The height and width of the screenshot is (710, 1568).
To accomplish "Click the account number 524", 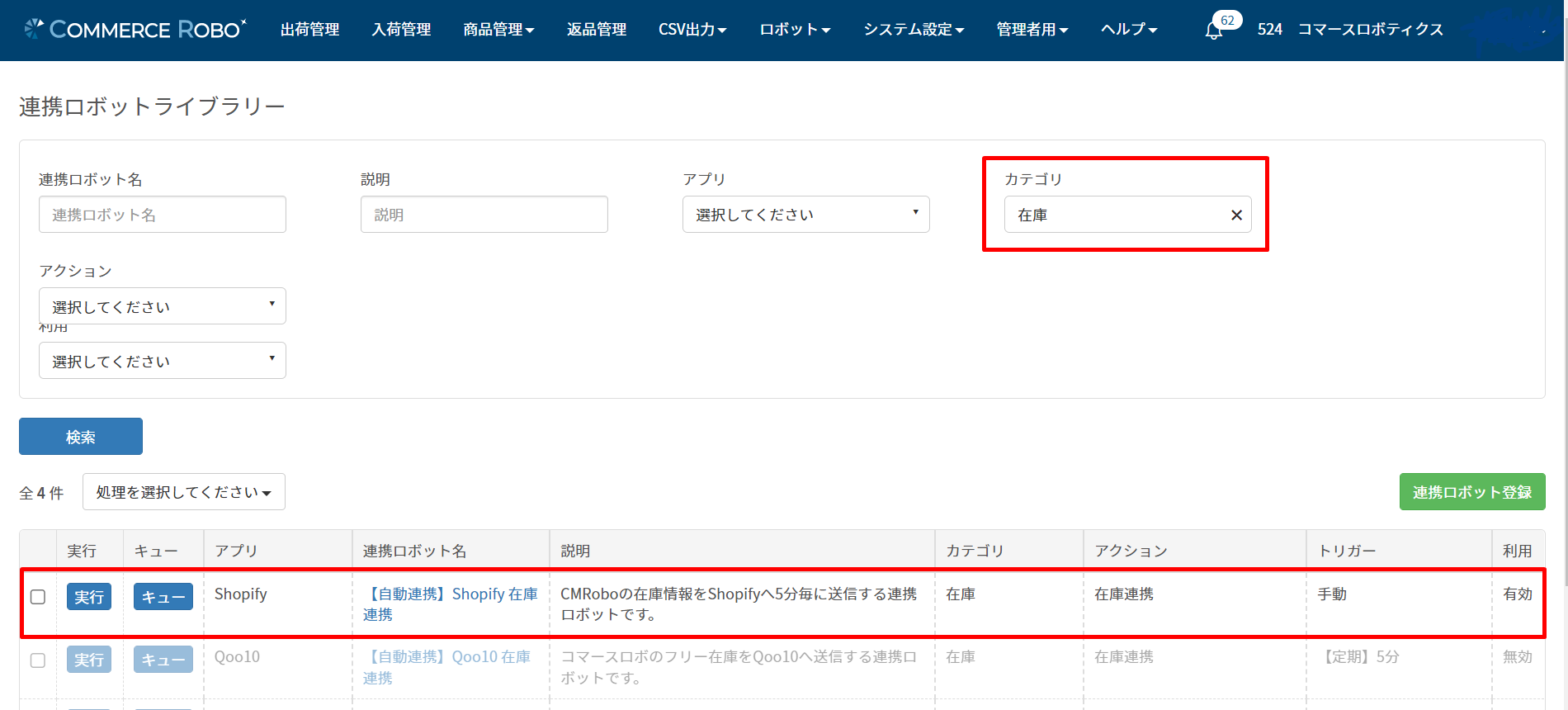I will point(1270,30).
